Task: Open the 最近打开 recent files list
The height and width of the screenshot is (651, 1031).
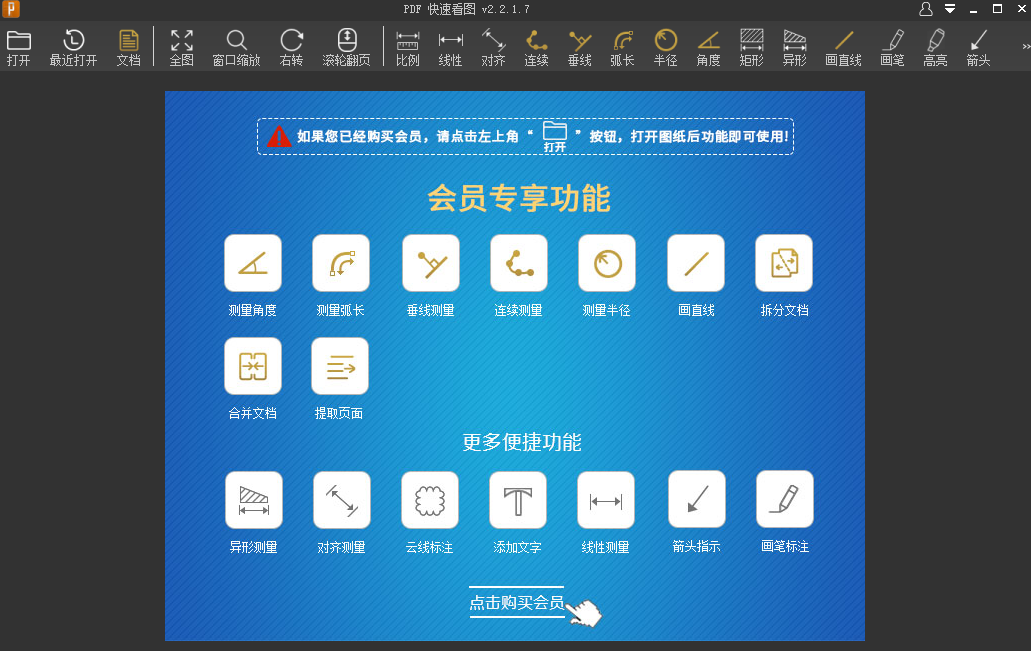Action: (x=72, y=47)
